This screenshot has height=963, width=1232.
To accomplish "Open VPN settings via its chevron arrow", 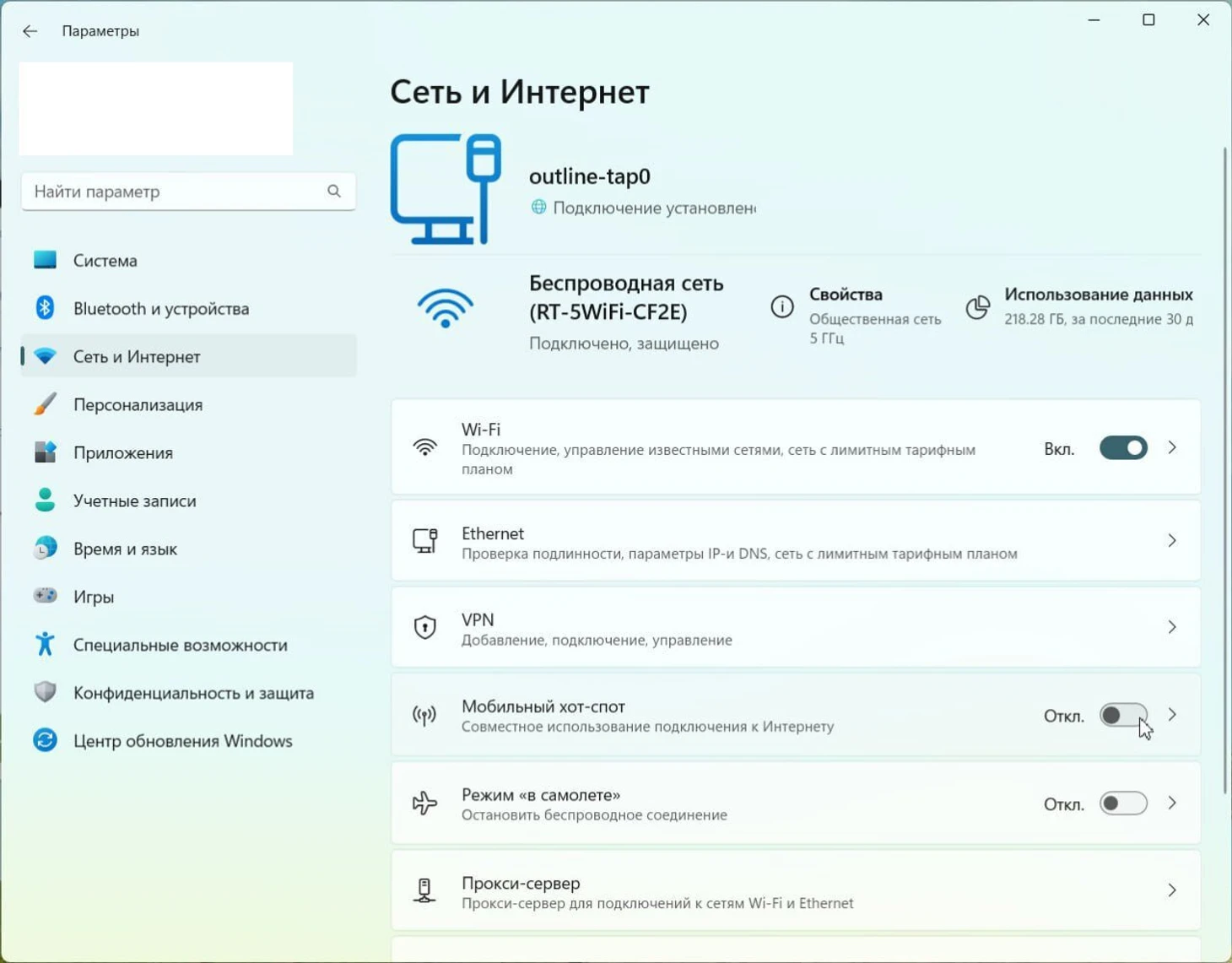I will point(1171,627).
